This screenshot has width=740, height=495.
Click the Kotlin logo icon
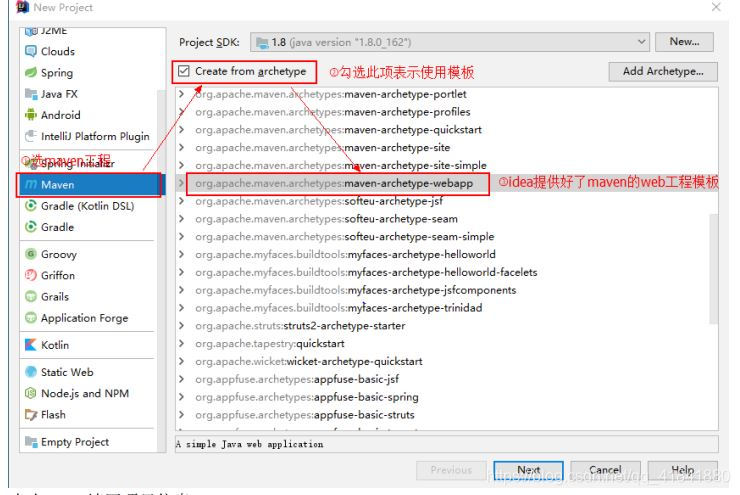tap(31, 345)
